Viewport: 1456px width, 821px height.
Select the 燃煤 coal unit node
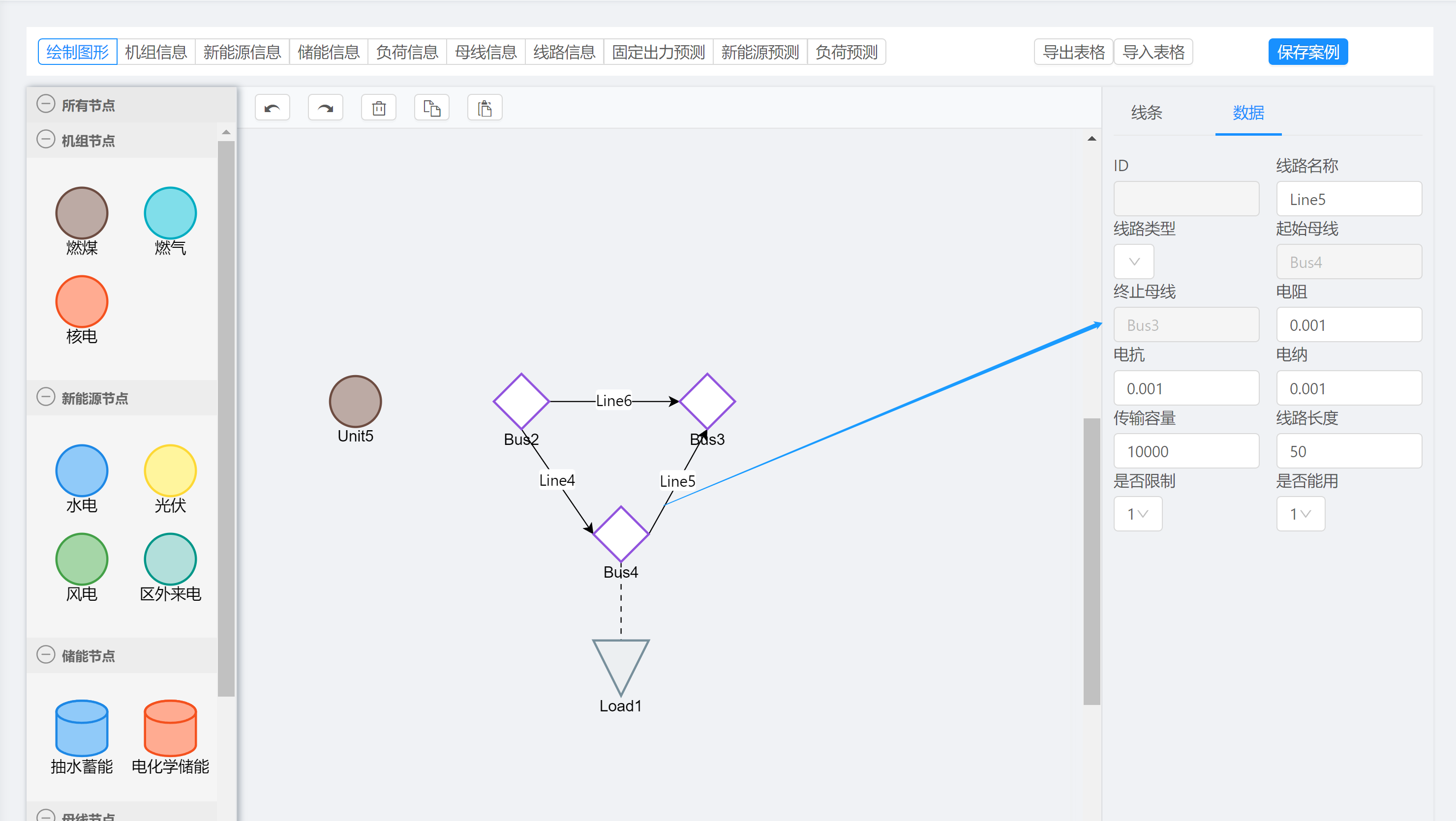tap(81, 213)
